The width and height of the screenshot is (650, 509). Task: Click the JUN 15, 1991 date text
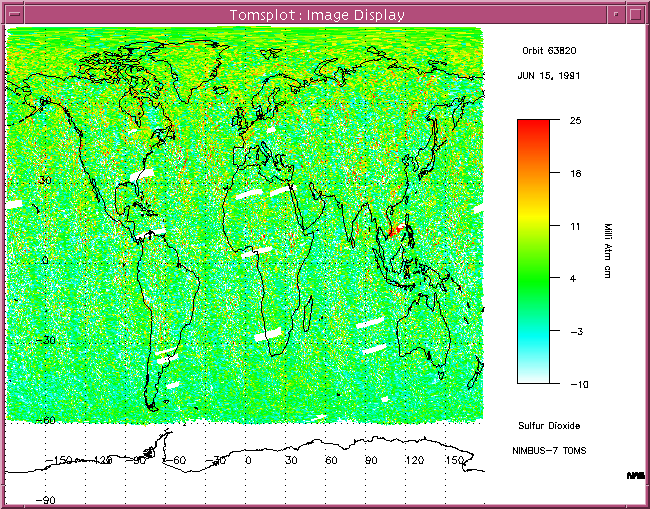549,75
